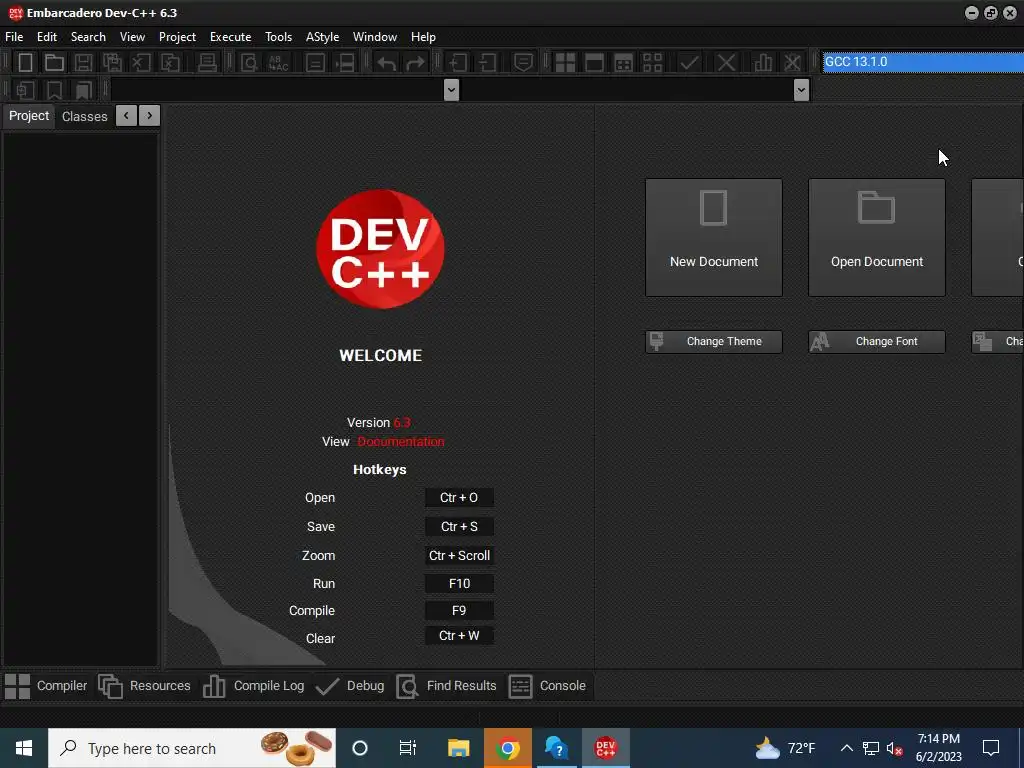Click the red Documentation link
This screenshot has height=768, width=1024.
click(400, 441)
